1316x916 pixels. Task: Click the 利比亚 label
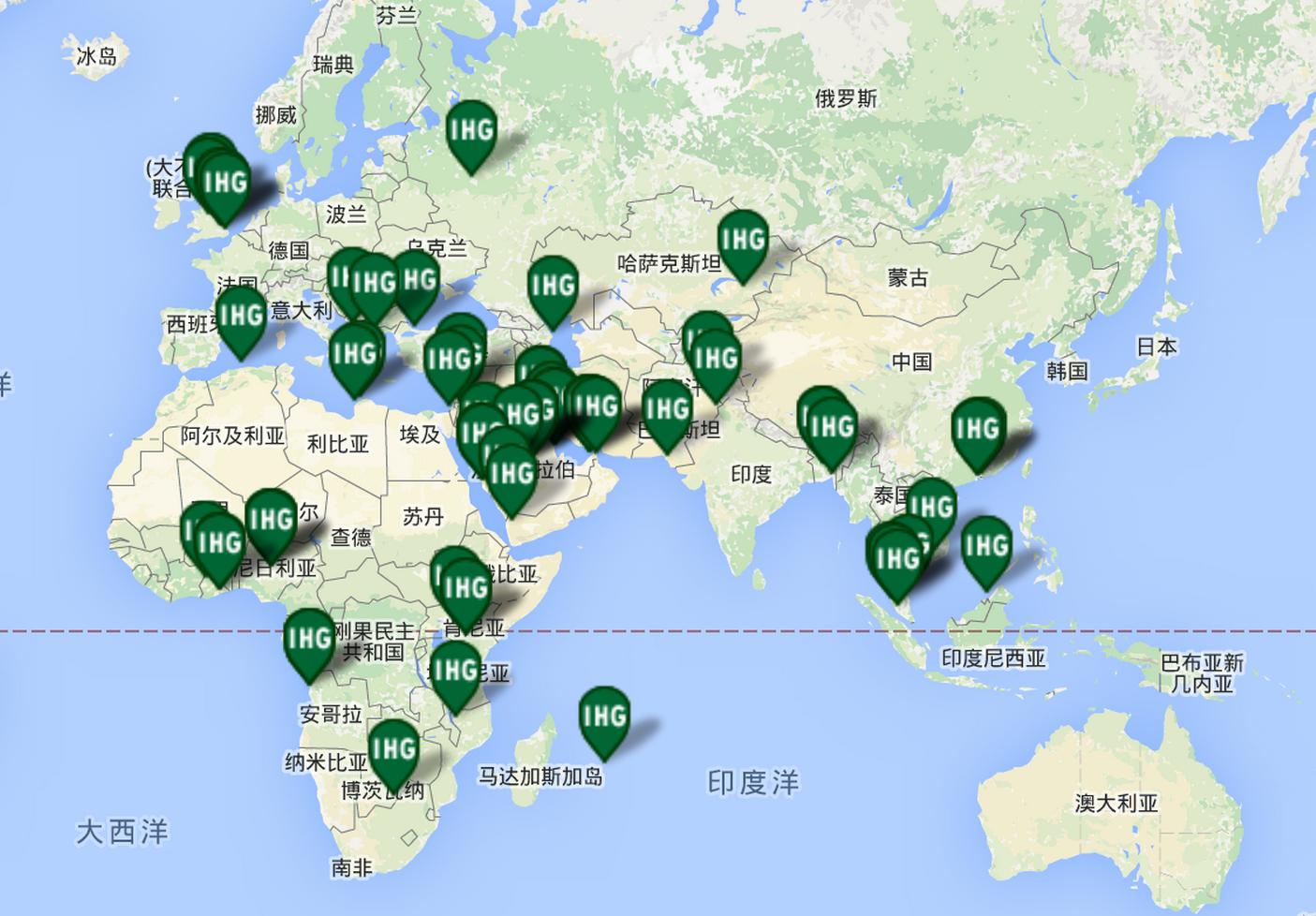338,444
